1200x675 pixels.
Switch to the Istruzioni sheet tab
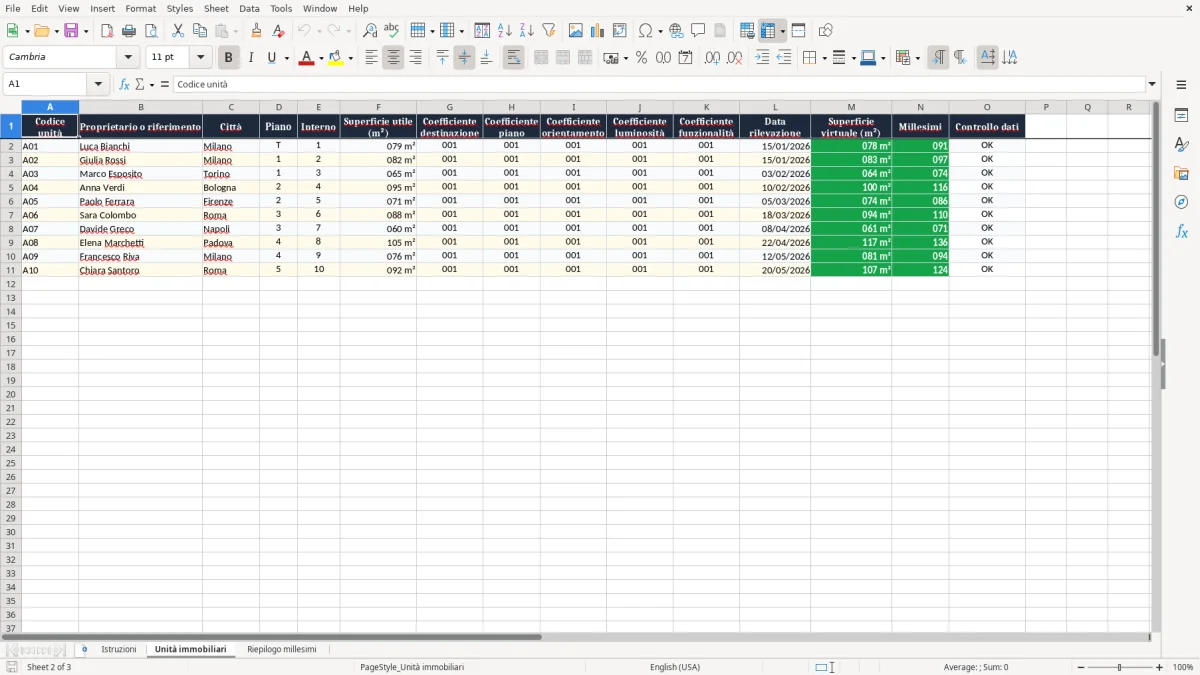coord(118,650)
